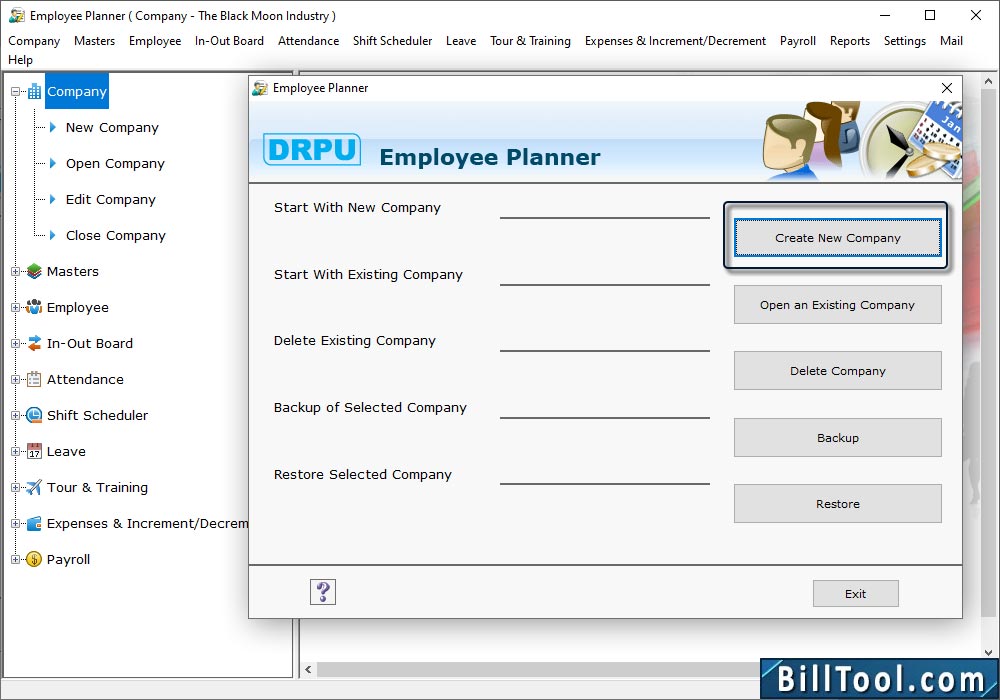Expand the Leave tree node

[x=15, y=451]
